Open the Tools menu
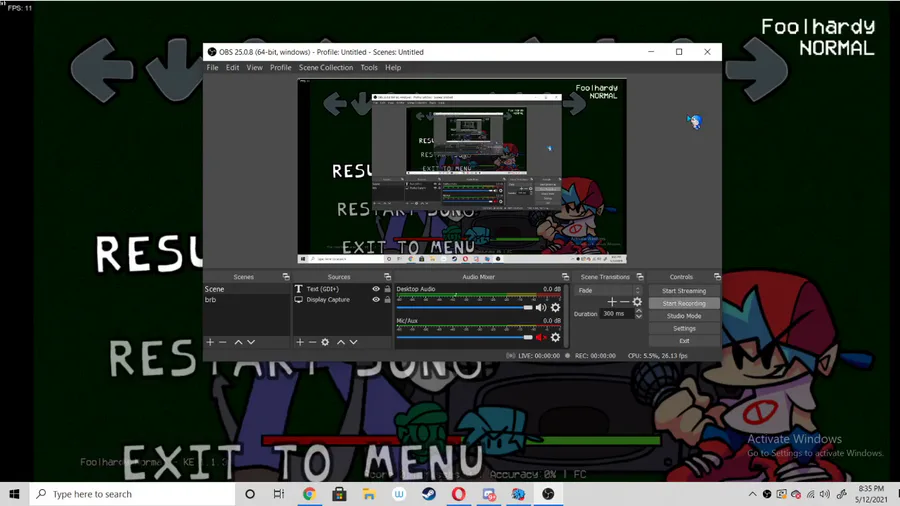 pos(369,68)
